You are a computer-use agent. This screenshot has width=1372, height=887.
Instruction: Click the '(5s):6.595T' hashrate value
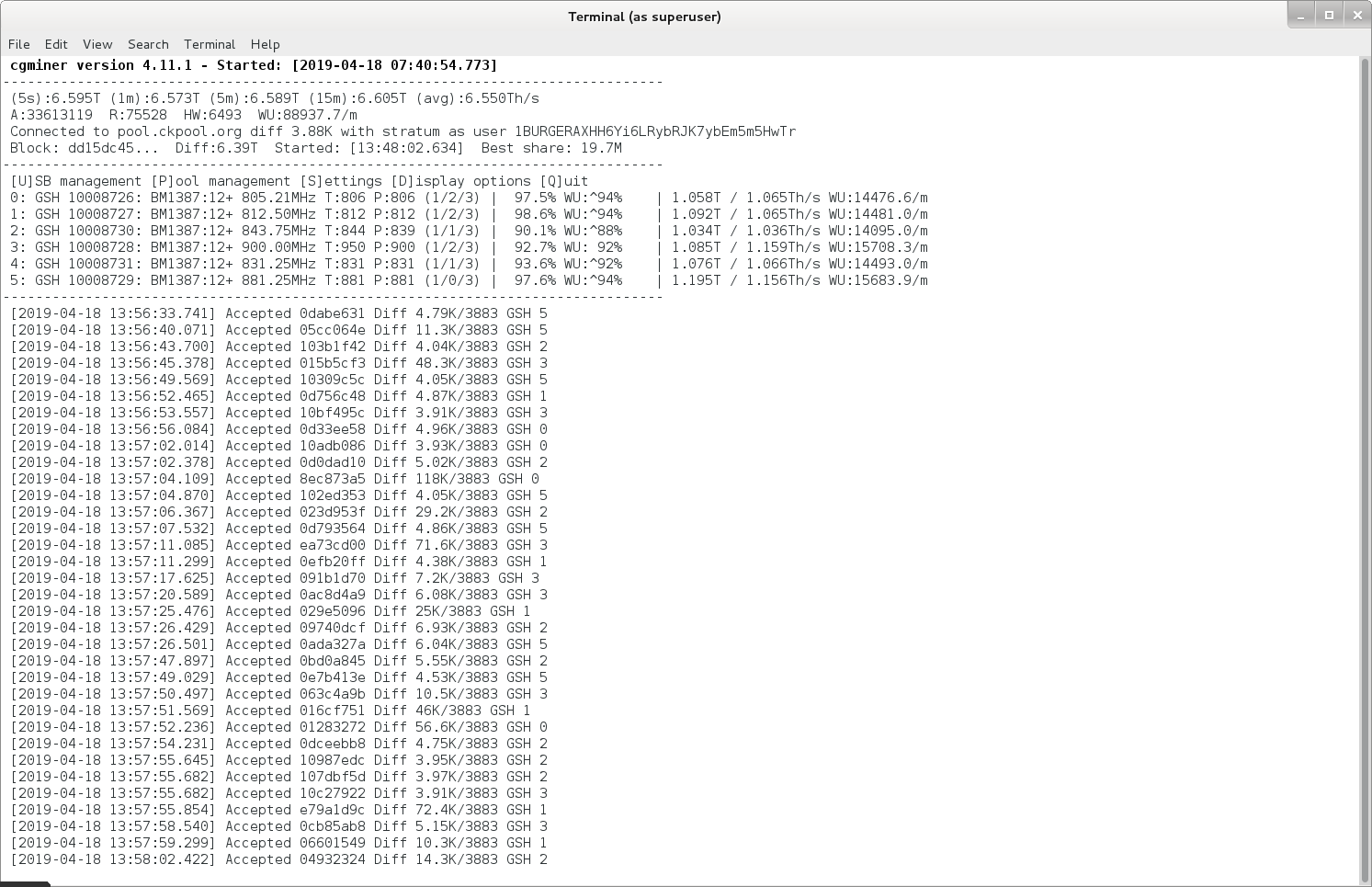(55, 98)
